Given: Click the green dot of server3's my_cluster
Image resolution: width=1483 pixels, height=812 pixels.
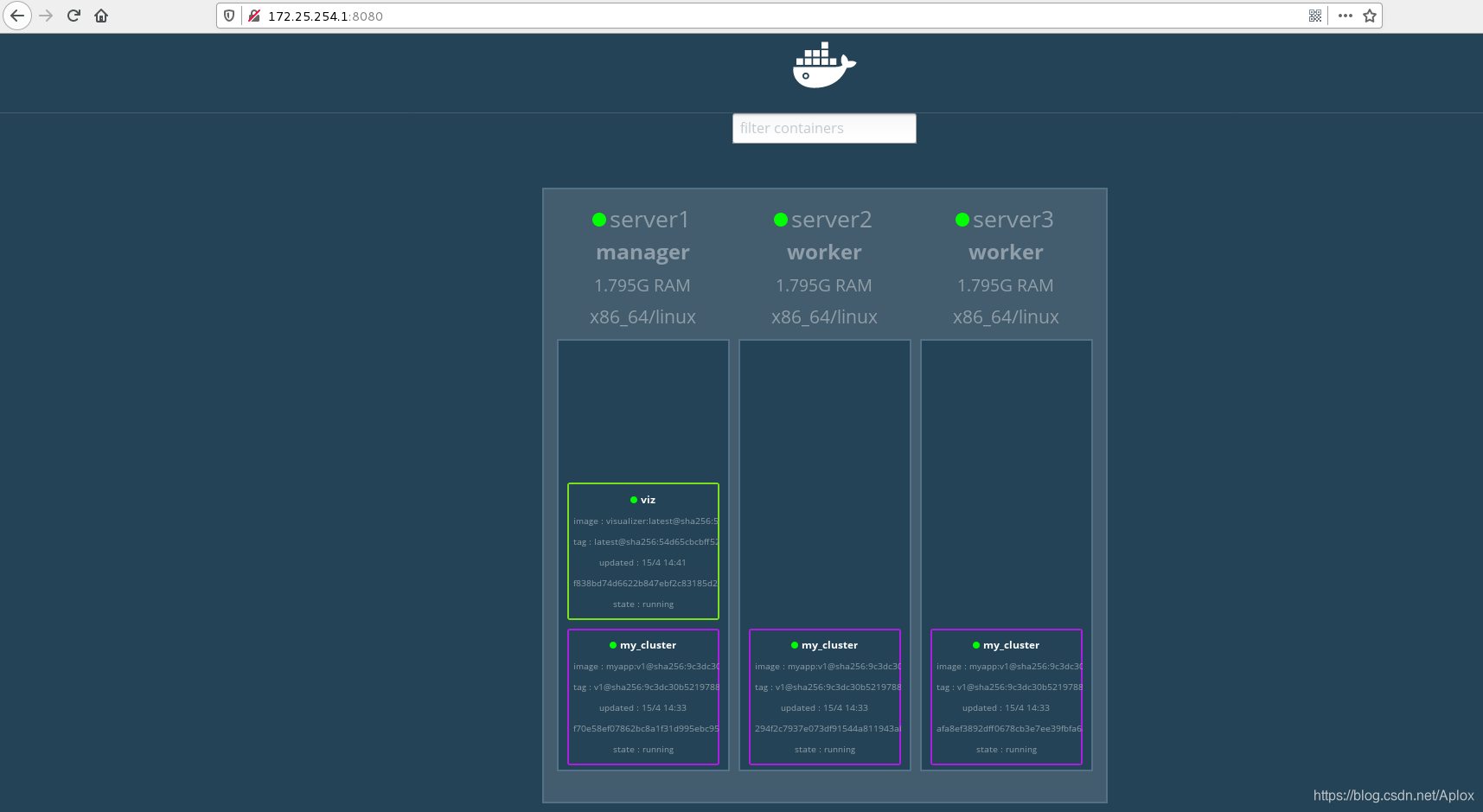Looking at the screenshot, I should [x=976, y=645].
